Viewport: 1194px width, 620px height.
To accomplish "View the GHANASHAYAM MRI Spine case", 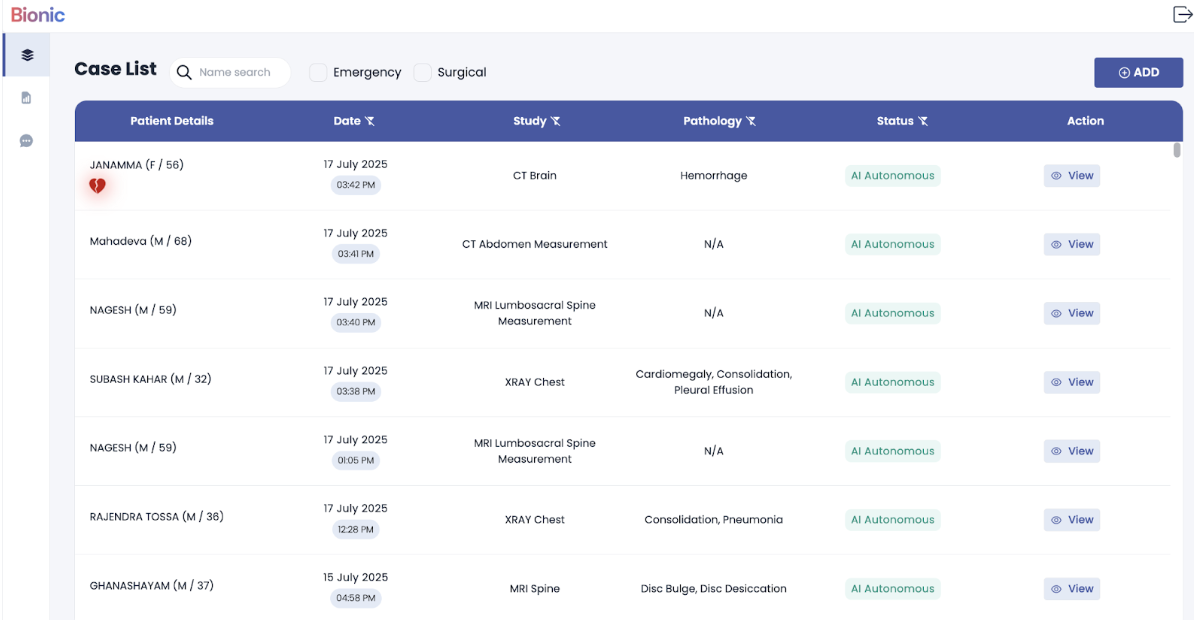I will (x=1072, y=589).
